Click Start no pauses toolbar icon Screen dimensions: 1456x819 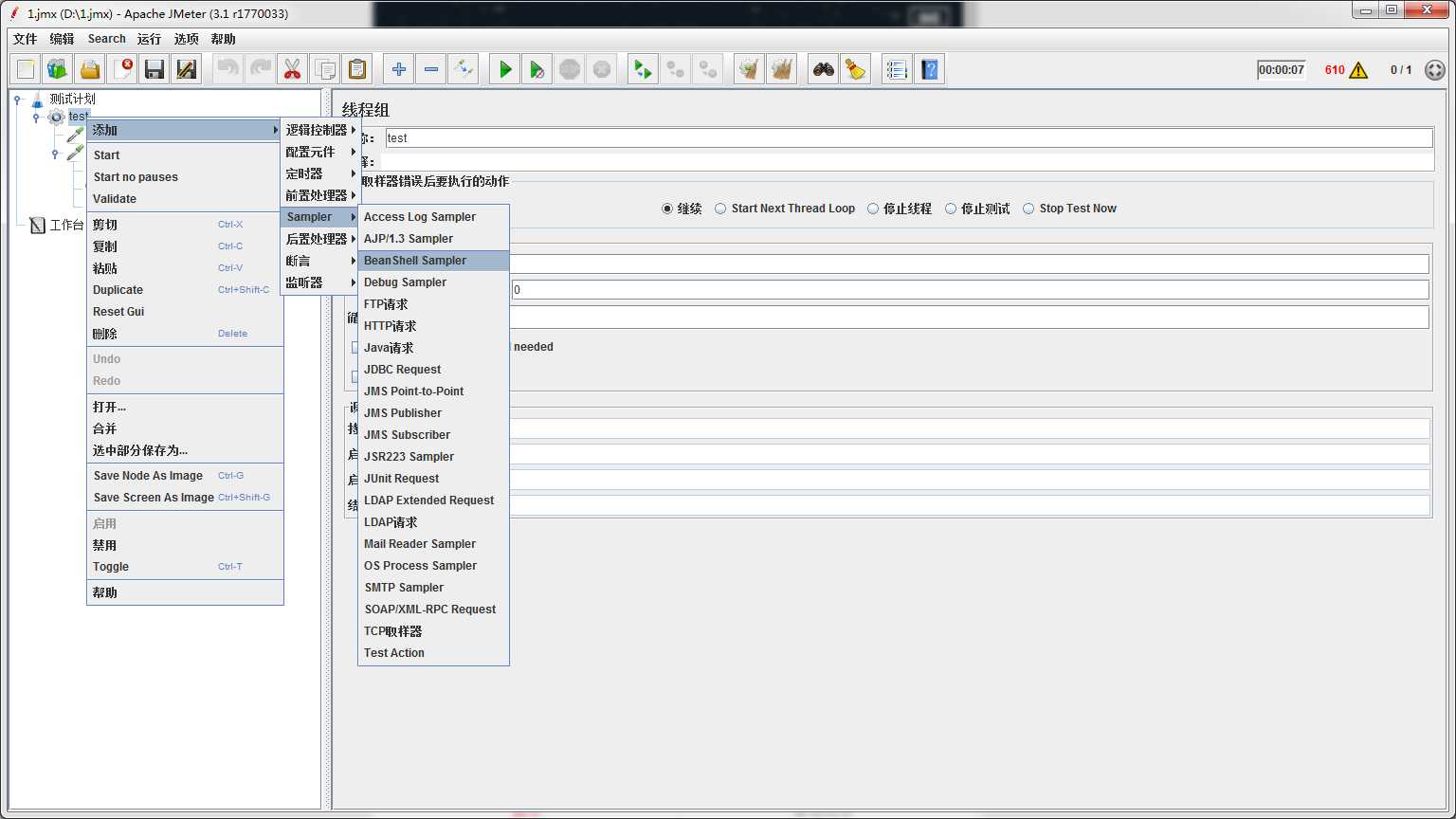click(x=537, y=69)
